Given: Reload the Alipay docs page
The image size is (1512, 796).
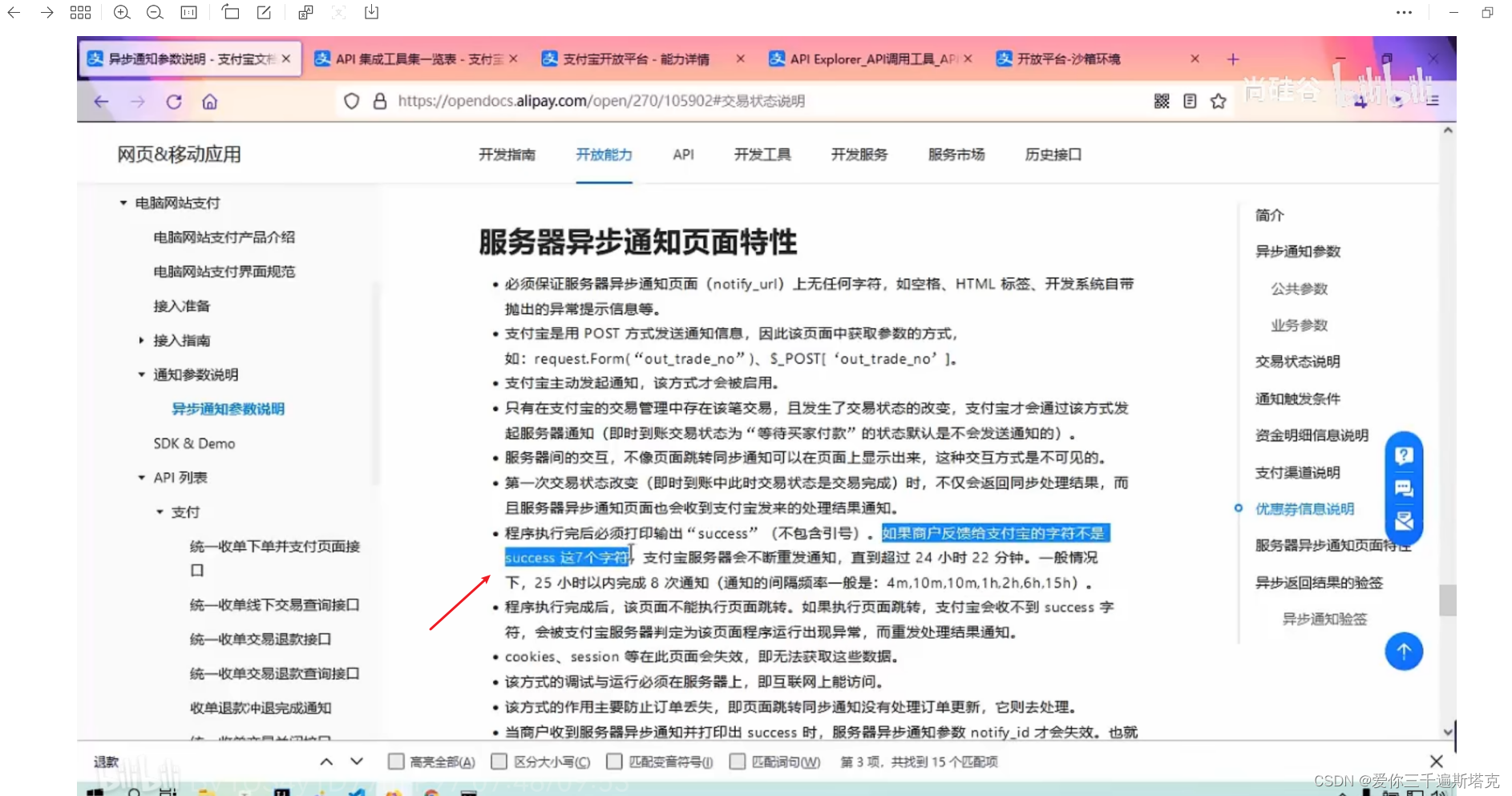Looking at the screenshot, I should (174, 102).
